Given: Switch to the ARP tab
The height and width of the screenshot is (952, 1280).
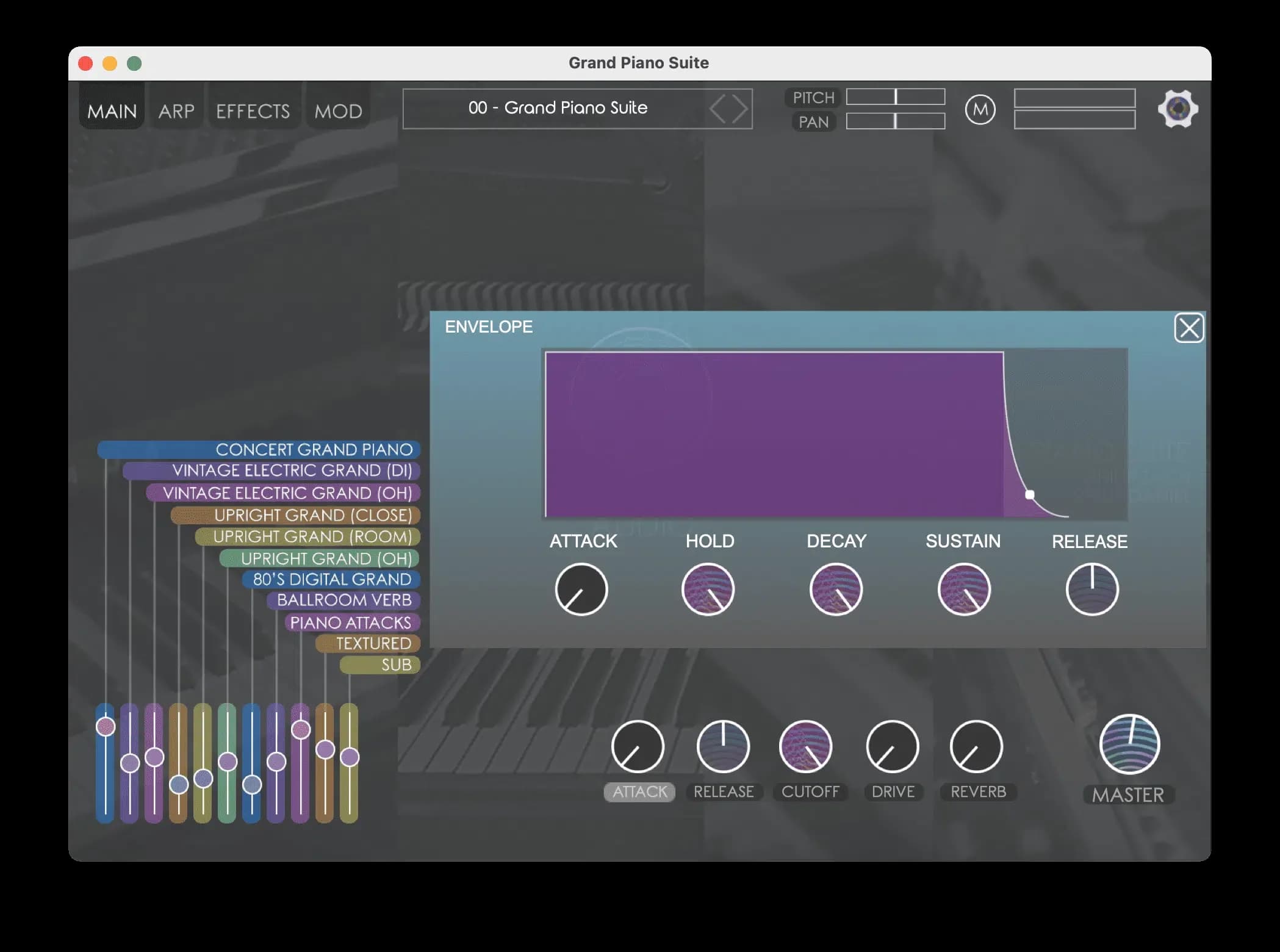Looking at the screenshot, I should click(176, 110).
